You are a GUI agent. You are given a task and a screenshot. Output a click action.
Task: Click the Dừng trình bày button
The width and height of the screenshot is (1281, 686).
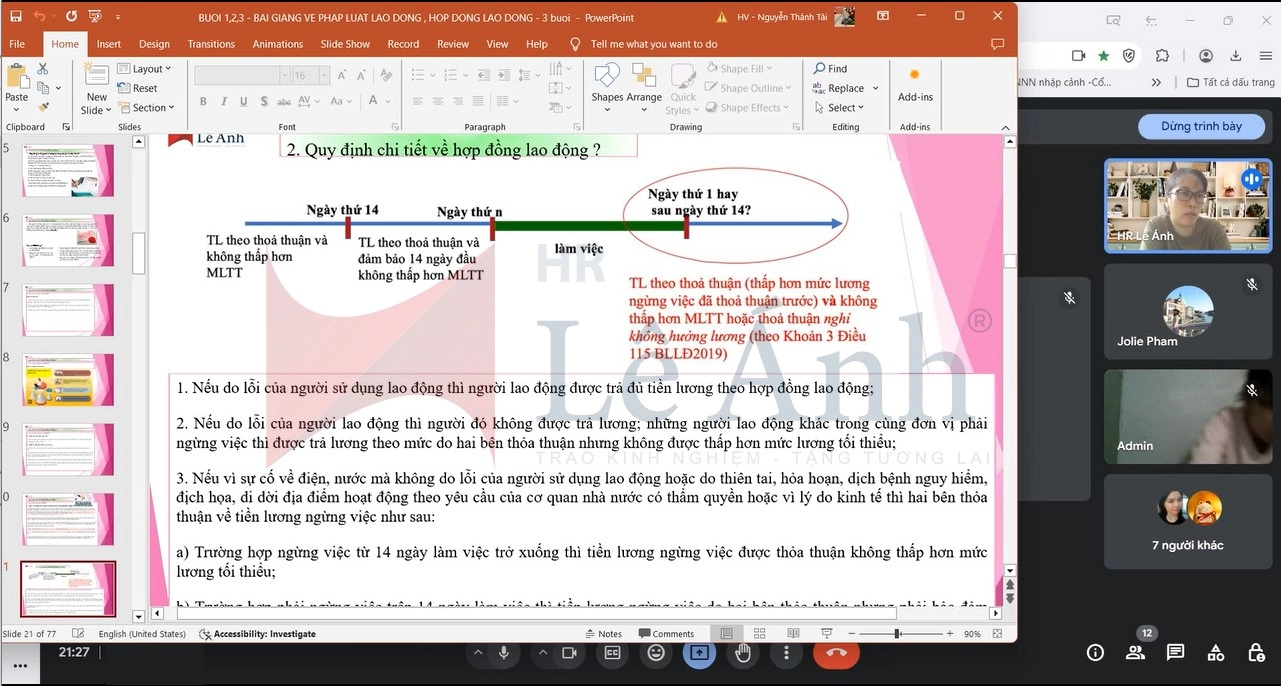(x=1201, y=127)
